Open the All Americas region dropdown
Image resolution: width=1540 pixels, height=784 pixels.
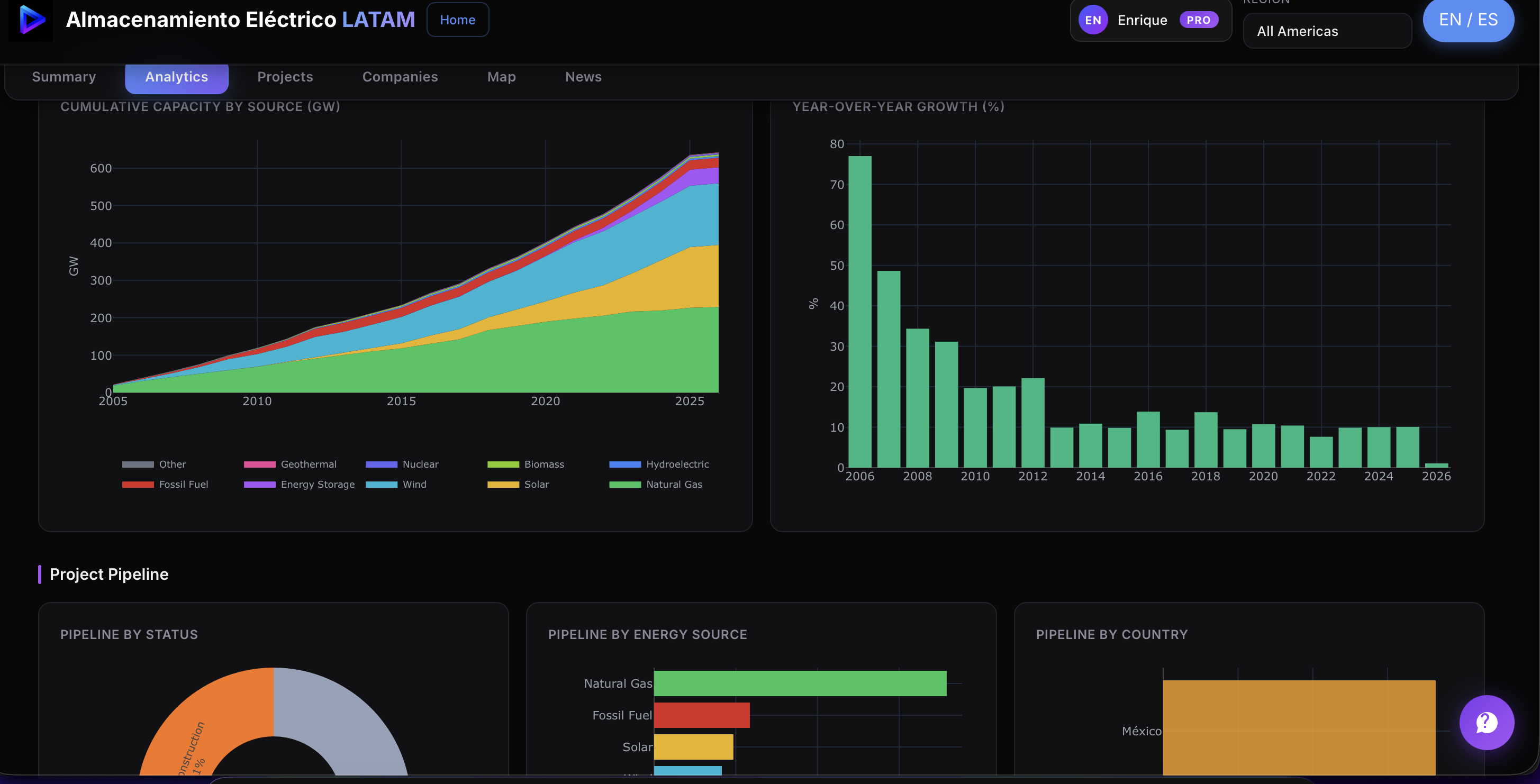pos(1327,31)
